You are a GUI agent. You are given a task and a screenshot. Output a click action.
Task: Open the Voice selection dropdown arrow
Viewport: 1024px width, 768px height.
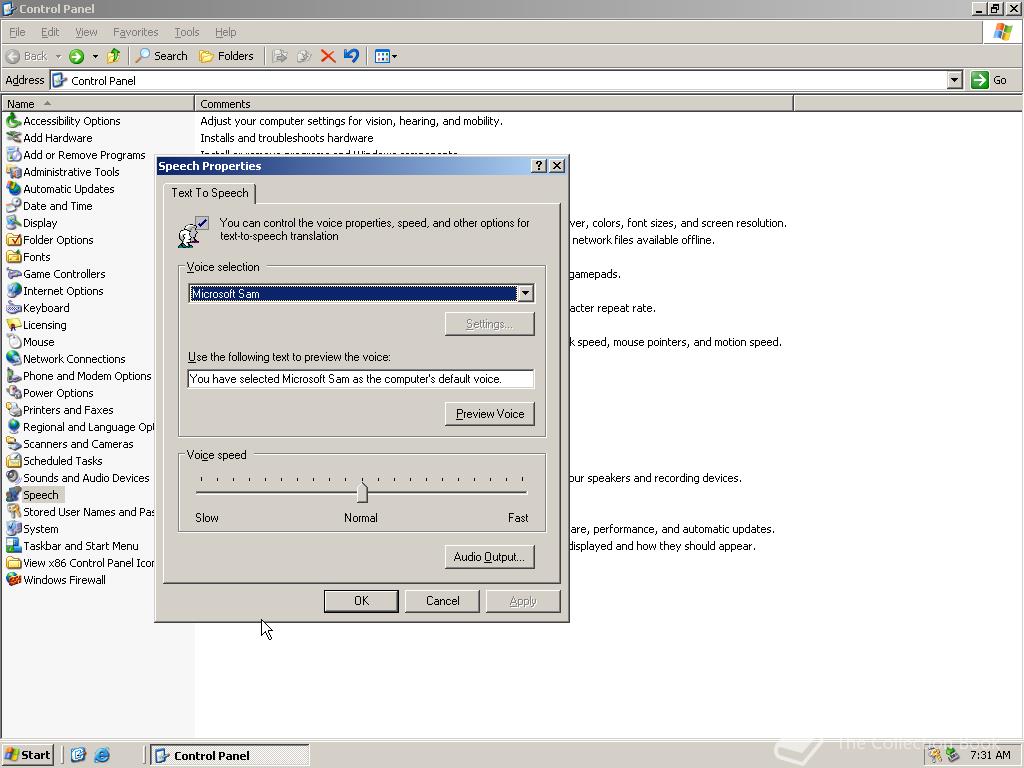(525, 293)
